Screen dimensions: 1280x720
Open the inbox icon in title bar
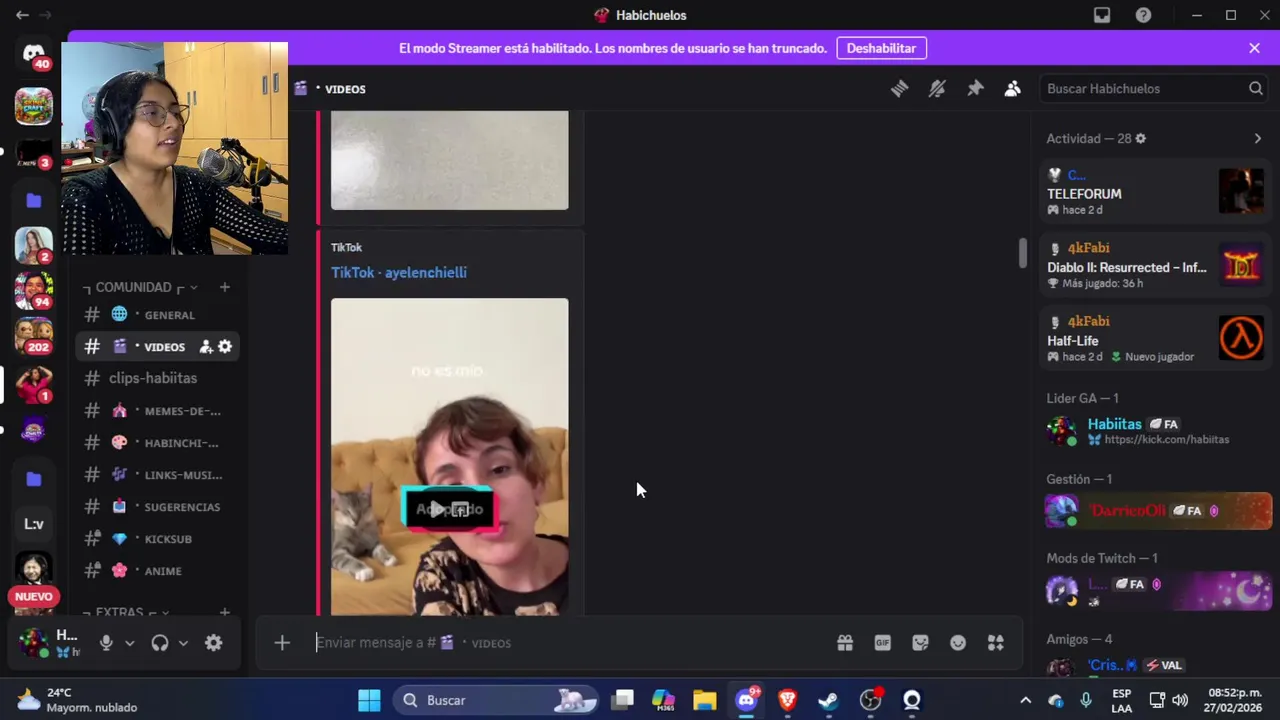pyautogui.click(x=1102, y=15)
